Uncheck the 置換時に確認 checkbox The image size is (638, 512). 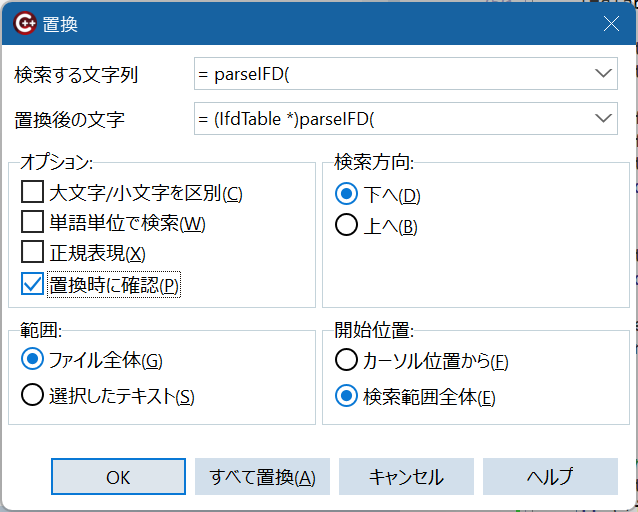pyautogui.click(x=33, y=284)
